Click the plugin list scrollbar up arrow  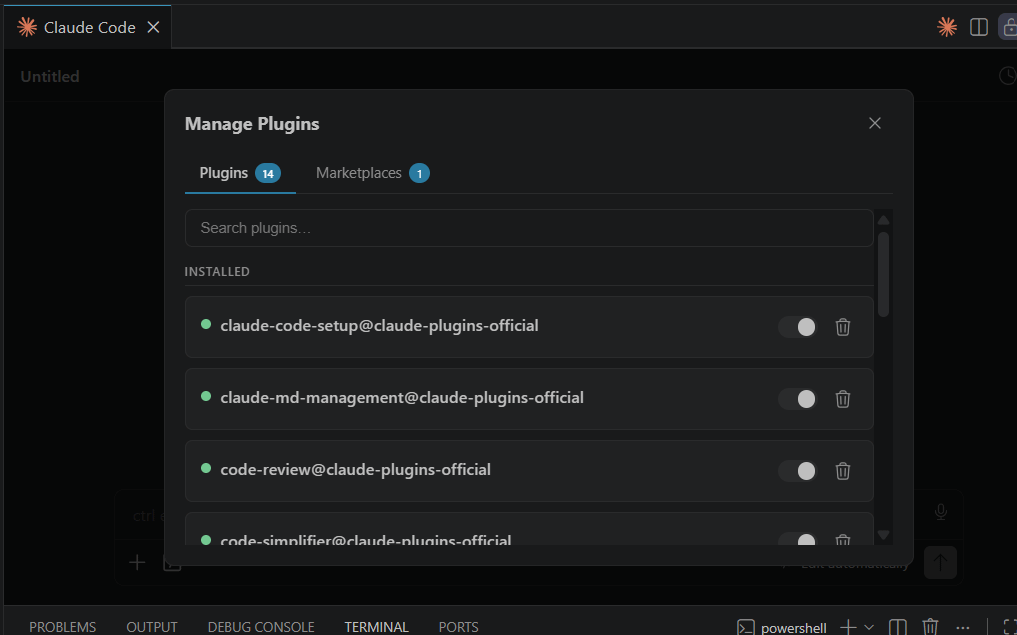[x=883, y=221]
